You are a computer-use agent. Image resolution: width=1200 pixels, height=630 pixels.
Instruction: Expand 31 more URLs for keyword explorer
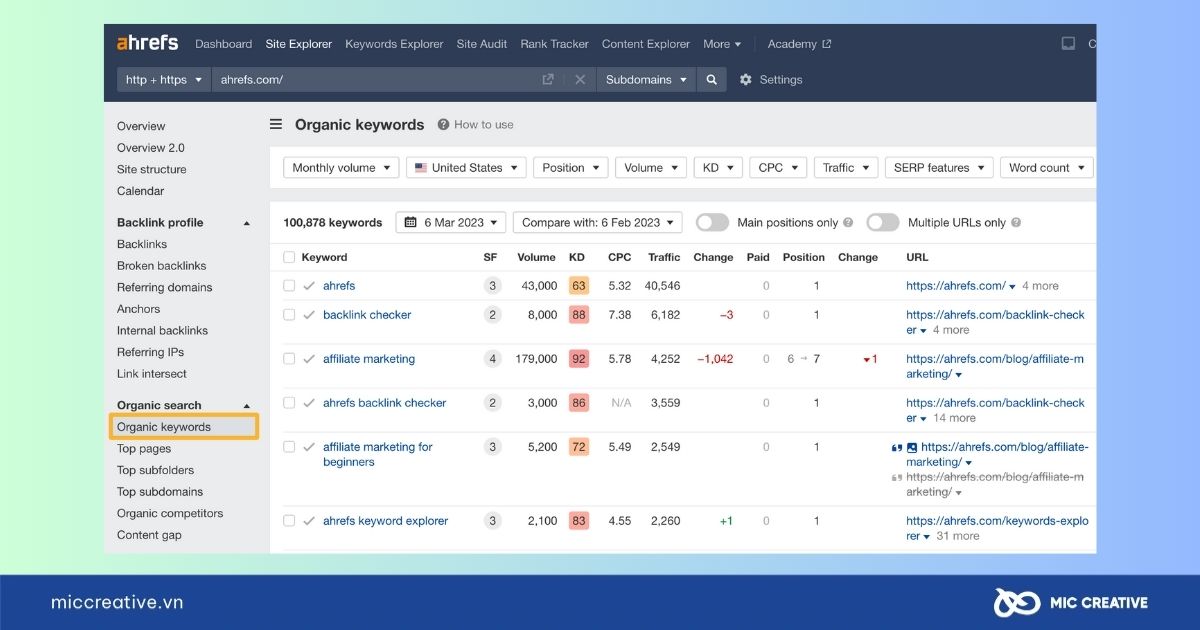pos(957,536)
